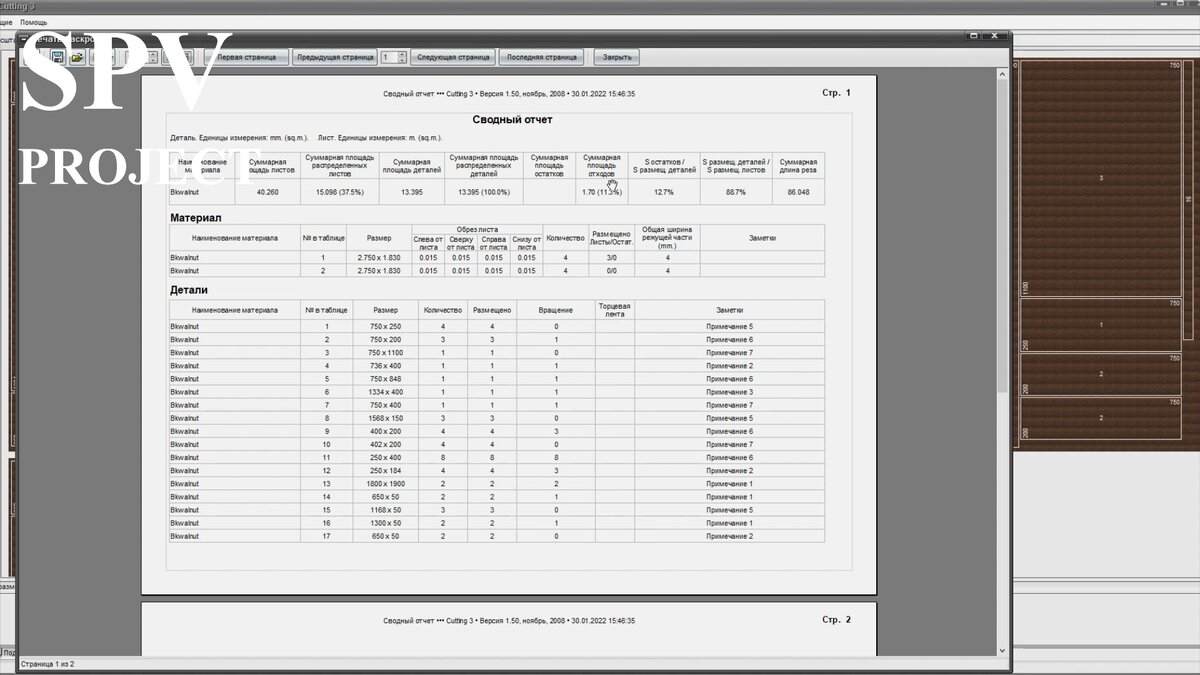Click the page number spinner arrows
The height and width of the screenshot is (675, 1200).
(402, 57)
